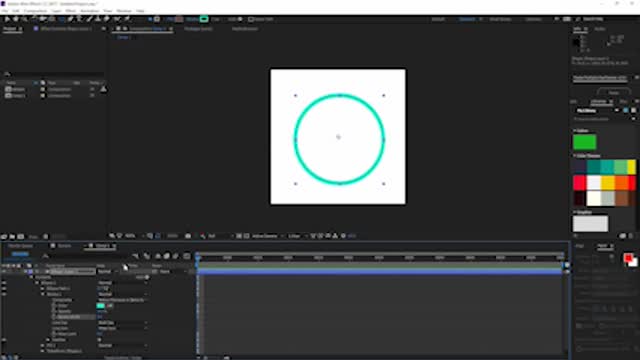Collapse the Stroke 1 group
Image resolution: width=640 pixels, height=360 pixels.
coord(42,294)
